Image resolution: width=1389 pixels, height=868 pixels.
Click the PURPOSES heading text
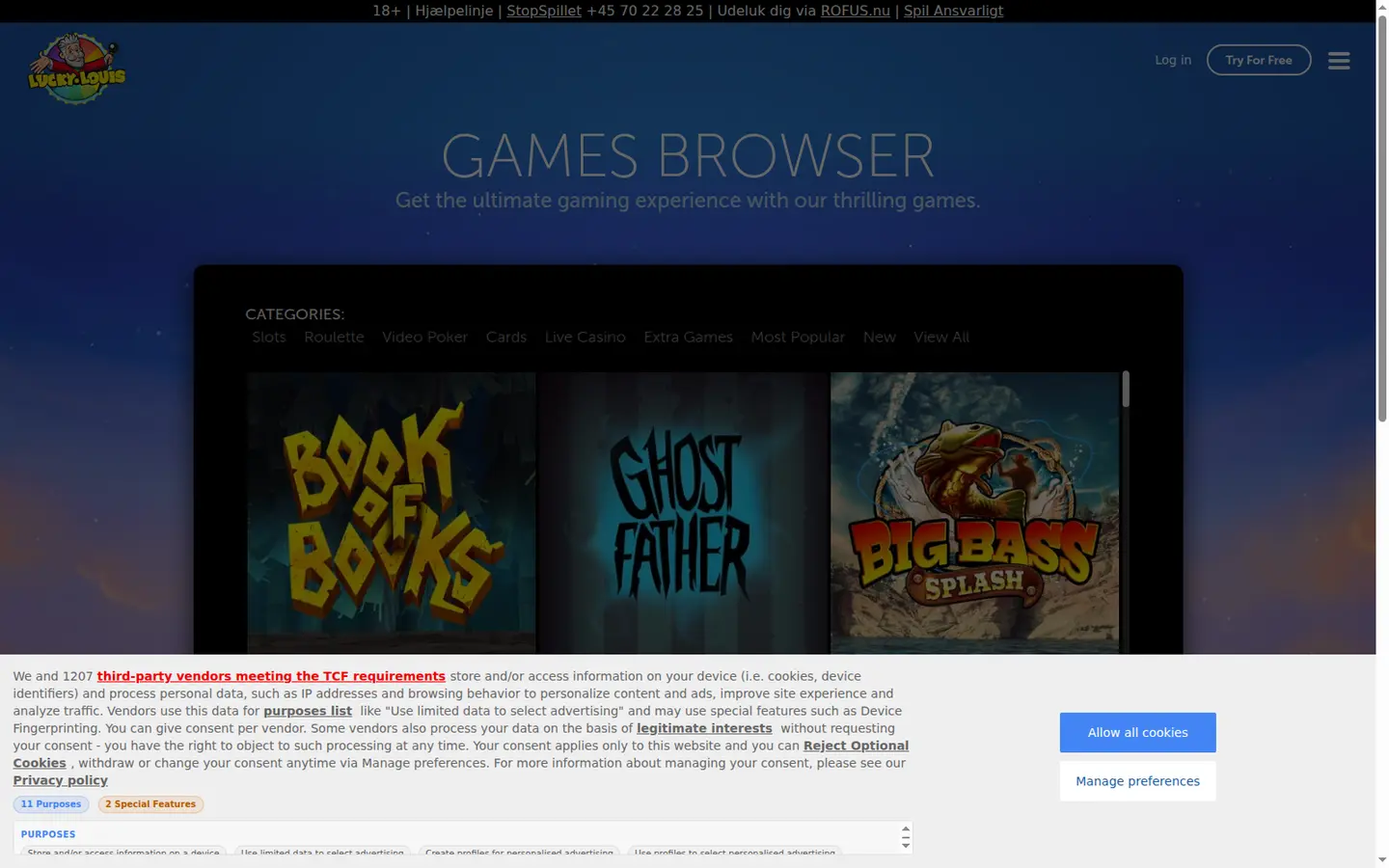click(48, 834)
